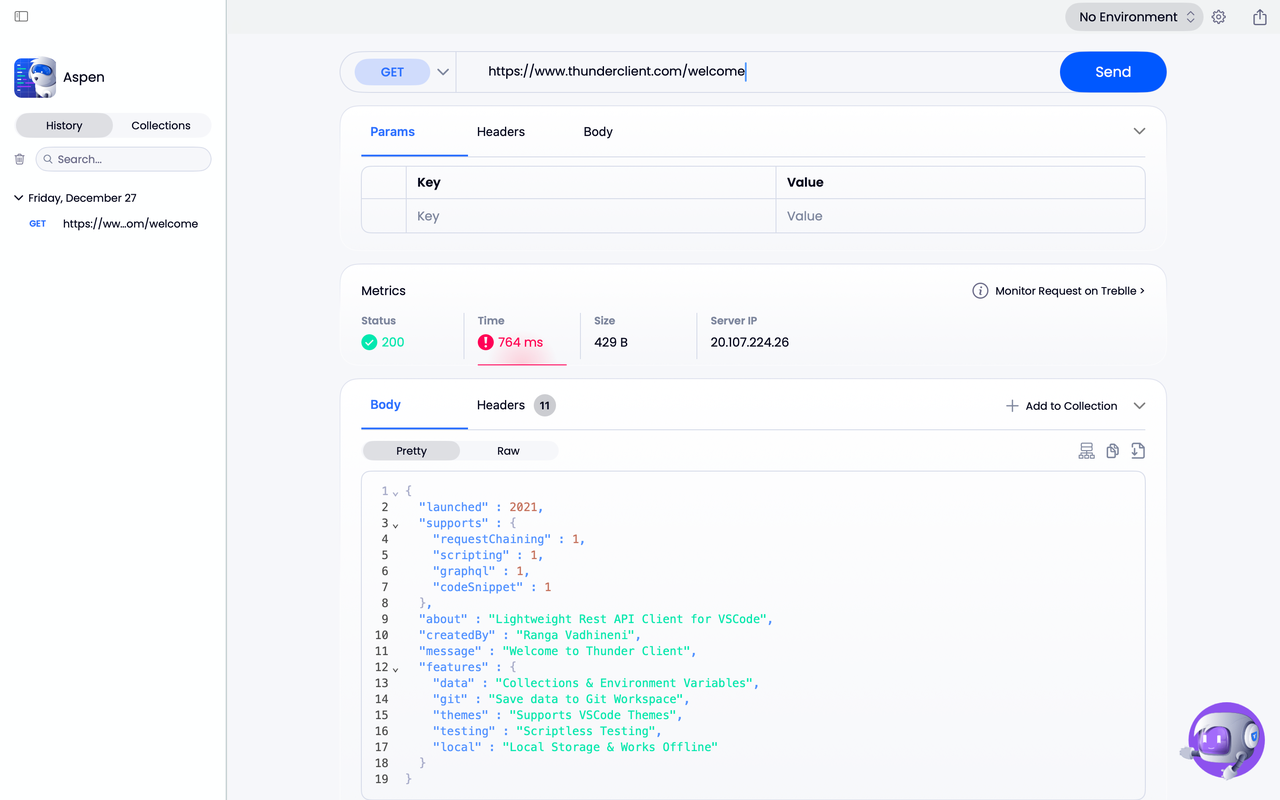This screenshot has height=800, width=1280.
Task: Collapse Friday, December 27 history group
Action: tap(19, 198)
